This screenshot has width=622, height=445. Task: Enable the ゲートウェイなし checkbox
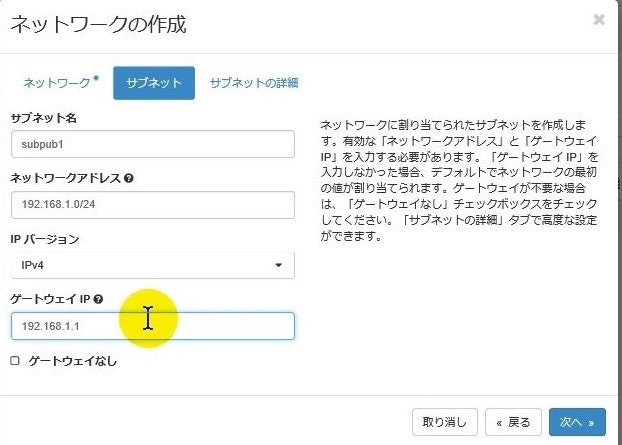pyautogui.click(x=15, y=361)
